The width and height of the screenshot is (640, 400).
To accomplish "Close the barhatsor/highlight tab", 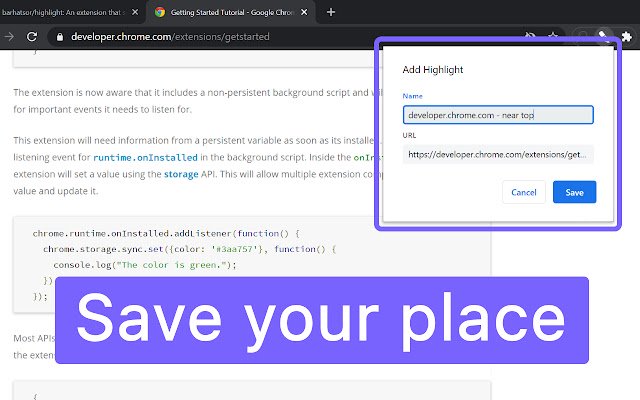I will point(135,12).
